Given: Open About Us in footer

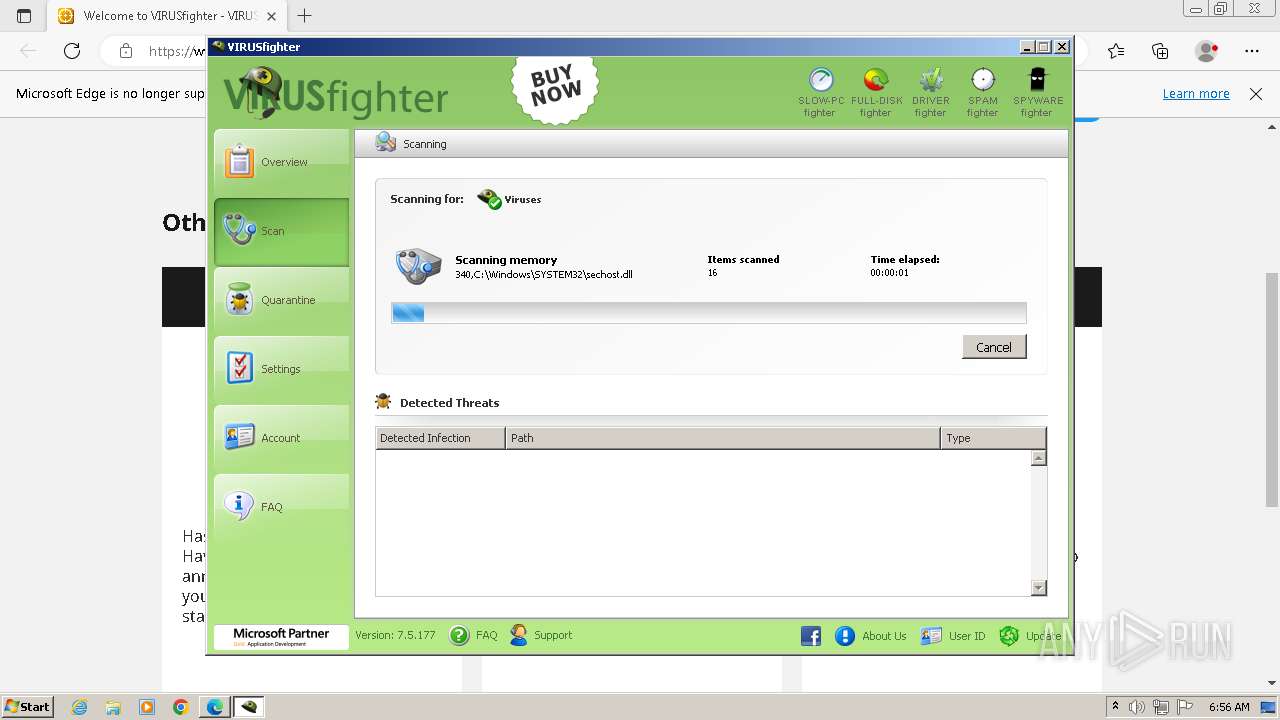Looking at the screenshot, I should point(871,636).
